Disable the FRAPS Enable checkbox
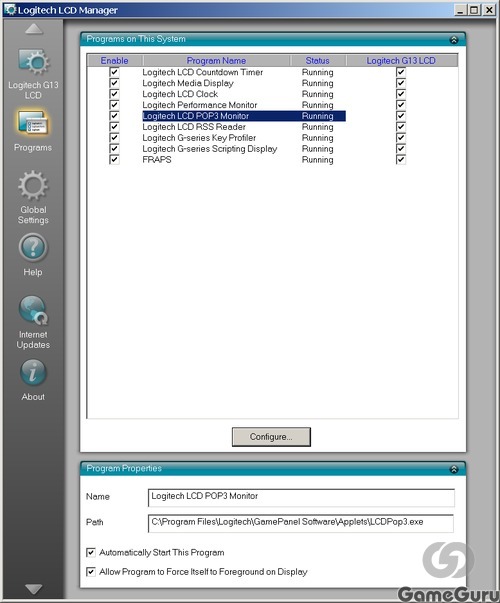 click(114, 159)
